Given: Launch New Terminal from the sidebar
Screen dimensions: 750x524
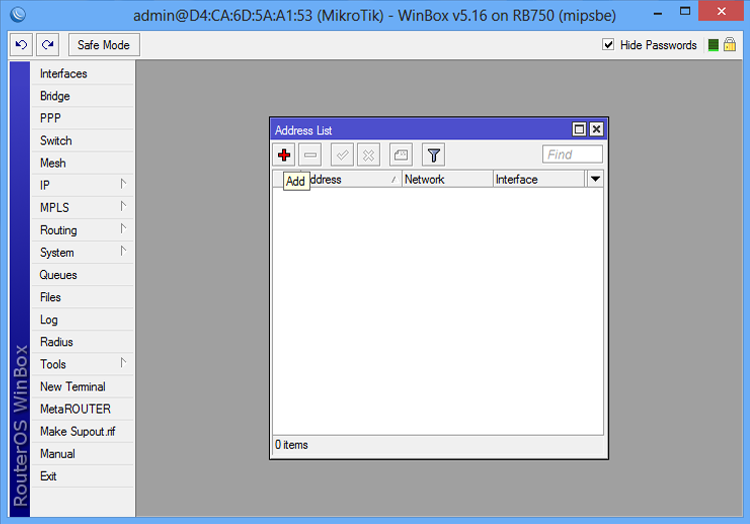Looking at the screenshot, I should pyautogui.click(x=82, y=387).
